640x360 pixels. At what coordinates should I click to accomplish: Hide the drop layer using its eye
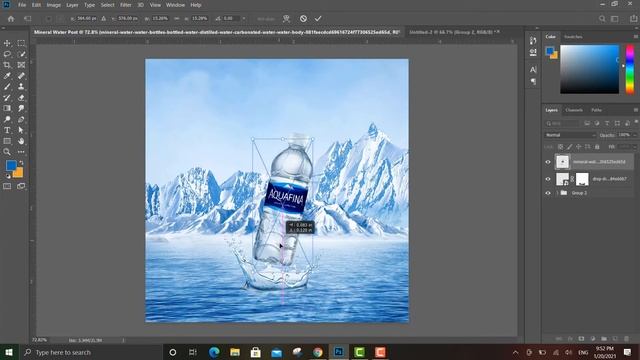point(548,179)
